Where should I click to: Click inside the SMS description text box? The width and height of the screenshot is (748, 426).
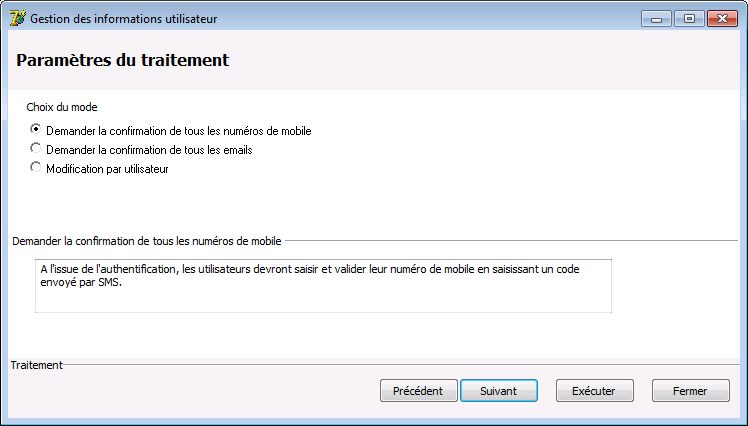pyautogui.click(x=323, y=286)
